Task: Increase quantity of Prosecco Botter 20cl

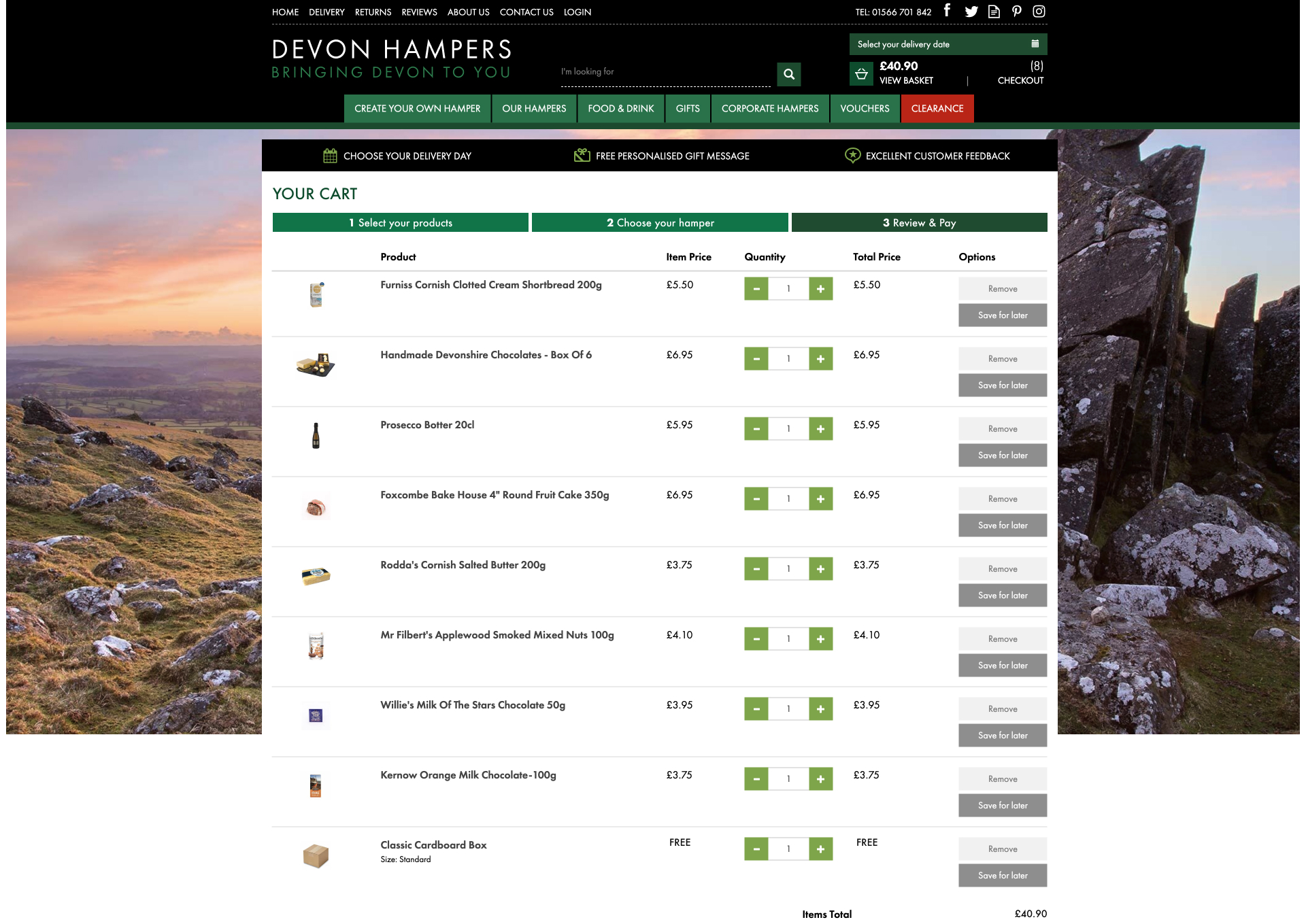Action: pos(820,429)
